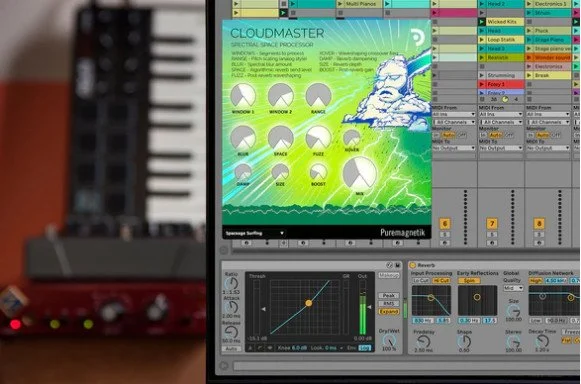This screenshot has width=581, height=384.
Task: Launch the Electronics 1 clip
Action: 529,4
